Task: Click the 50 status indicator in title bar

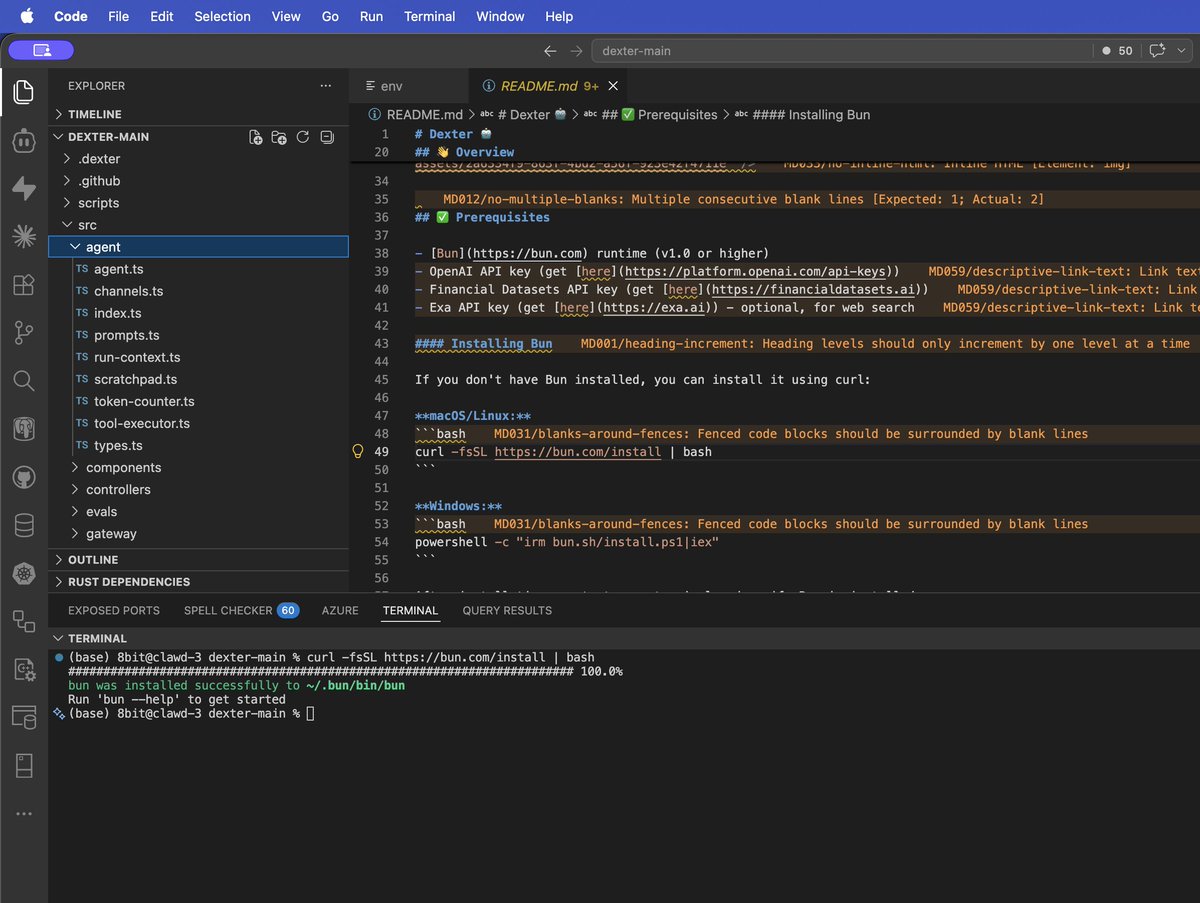Action: (1118, 50)
